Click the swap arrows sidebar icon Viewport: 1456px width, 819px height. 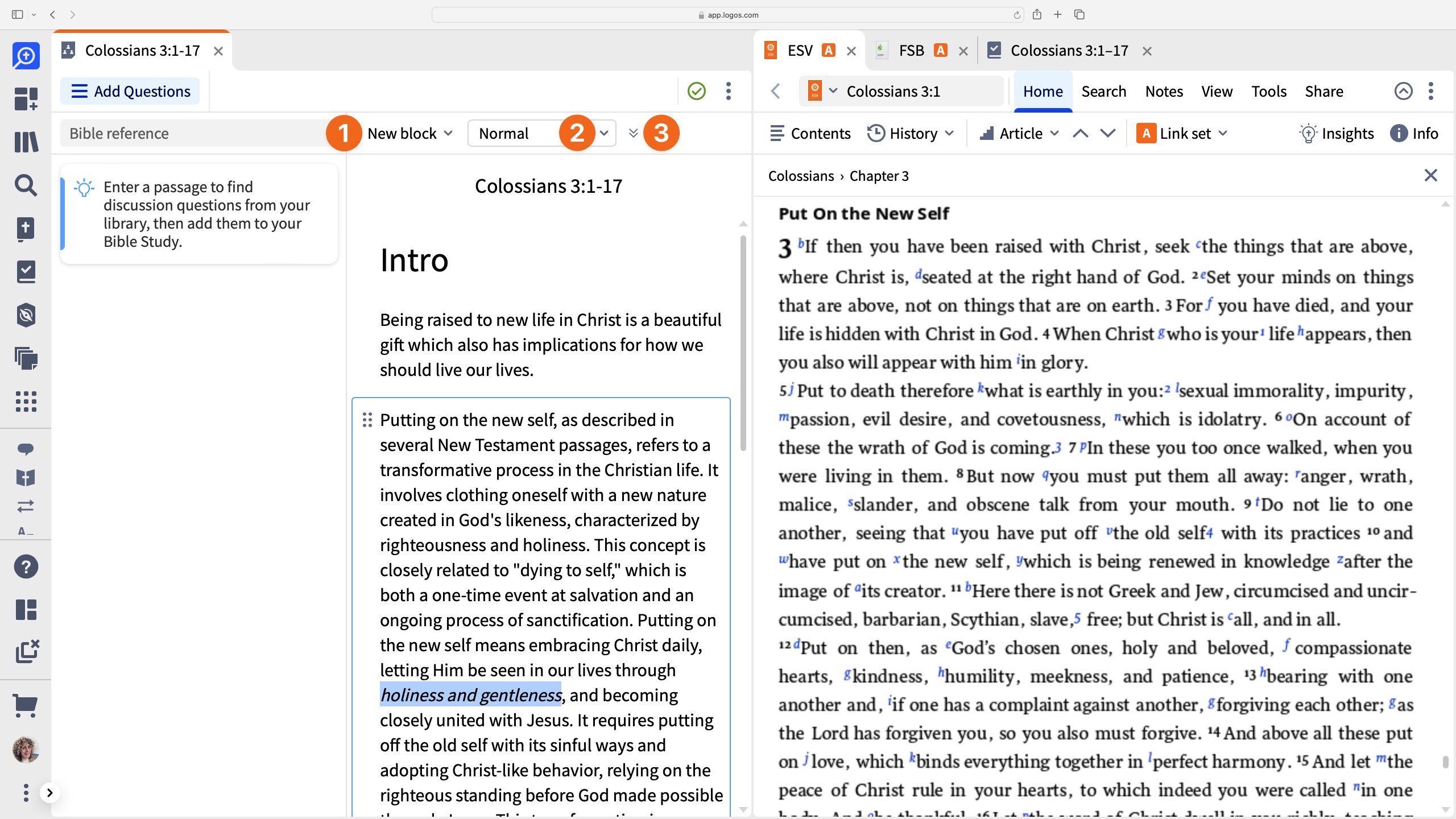[x=26, y=506]
